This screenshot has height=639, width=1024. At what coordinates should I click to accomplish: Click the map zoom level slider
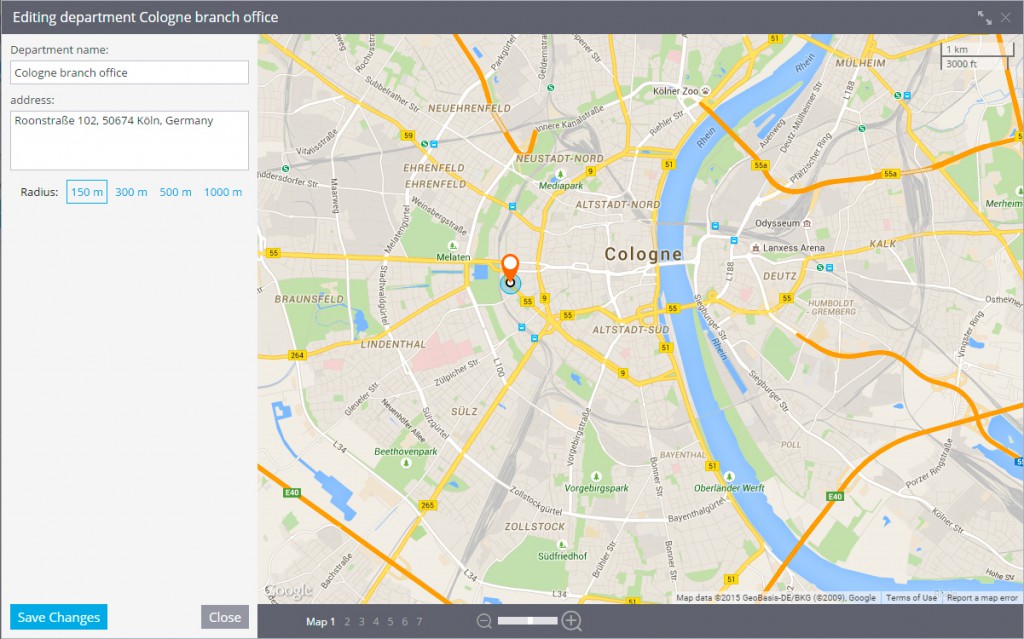click(x=528, y=621)
